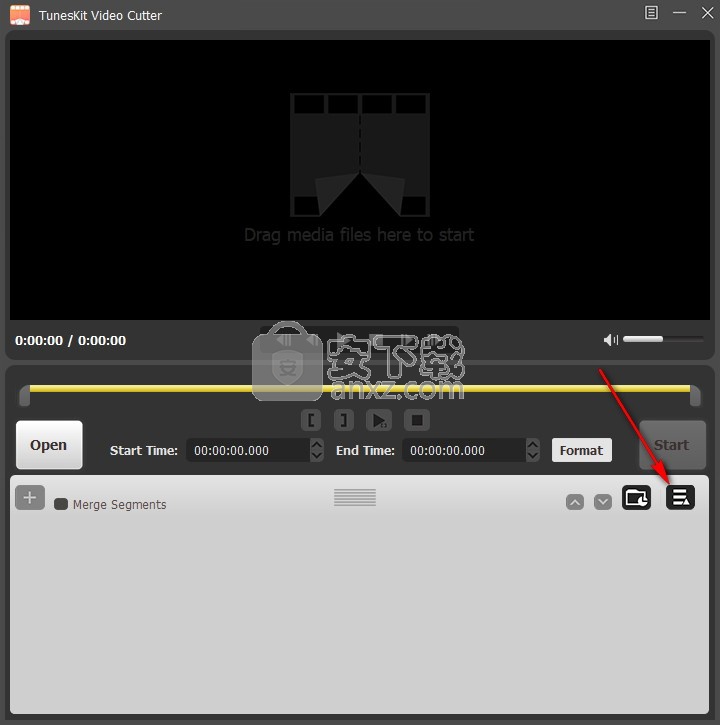720x725 pixels.
Task: Click the yellow timeline bar
Action: [x=360, y=388]
